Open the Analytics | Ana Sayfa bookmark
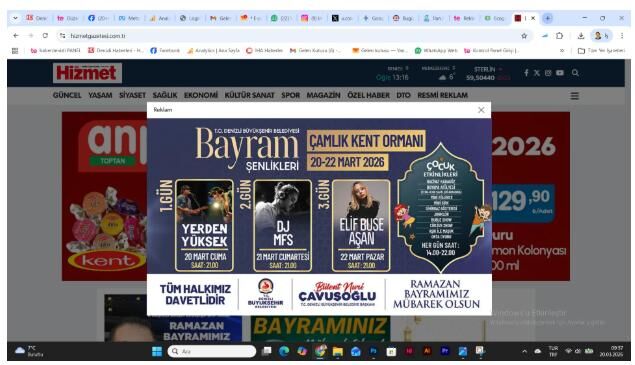The height and width of the screenshot is (365, 635). pyautogui.click(x=213, y=51)
